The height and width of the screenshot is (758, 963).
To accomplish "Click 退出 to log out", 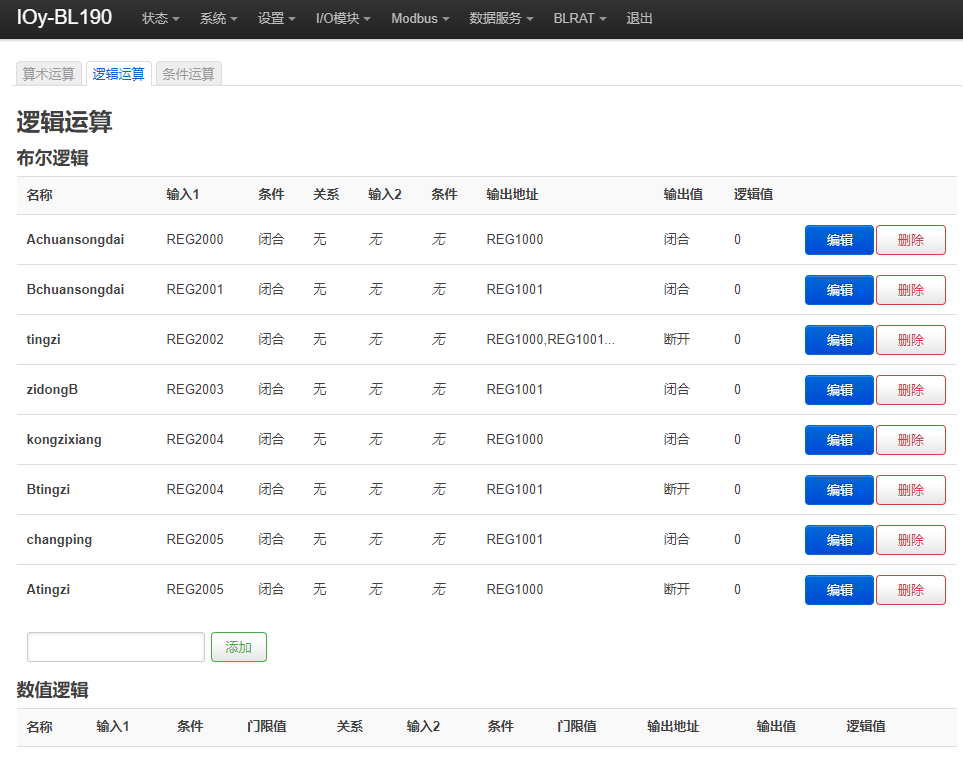I will click(x=639, y=18).
